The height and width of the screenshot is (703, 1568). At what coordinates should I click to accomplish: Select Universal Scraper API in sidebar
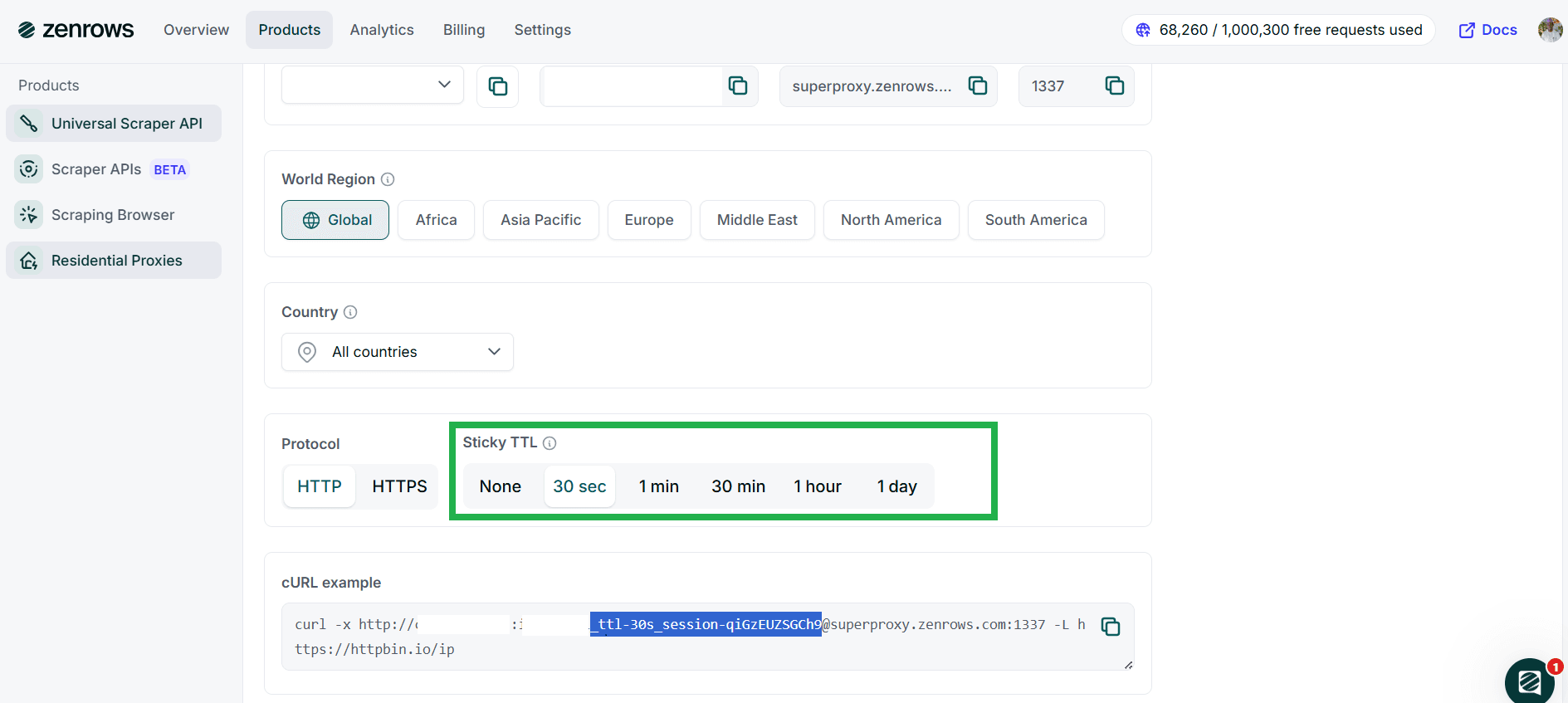pos(114,124)
